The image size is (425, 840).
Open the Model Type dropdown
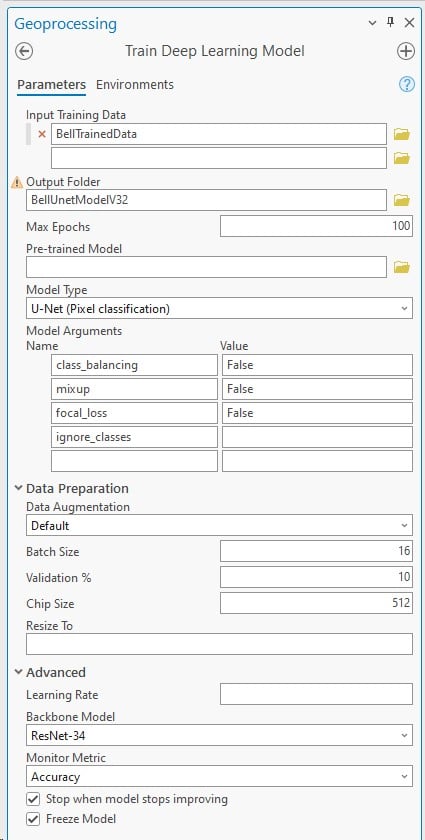[219, 309]
